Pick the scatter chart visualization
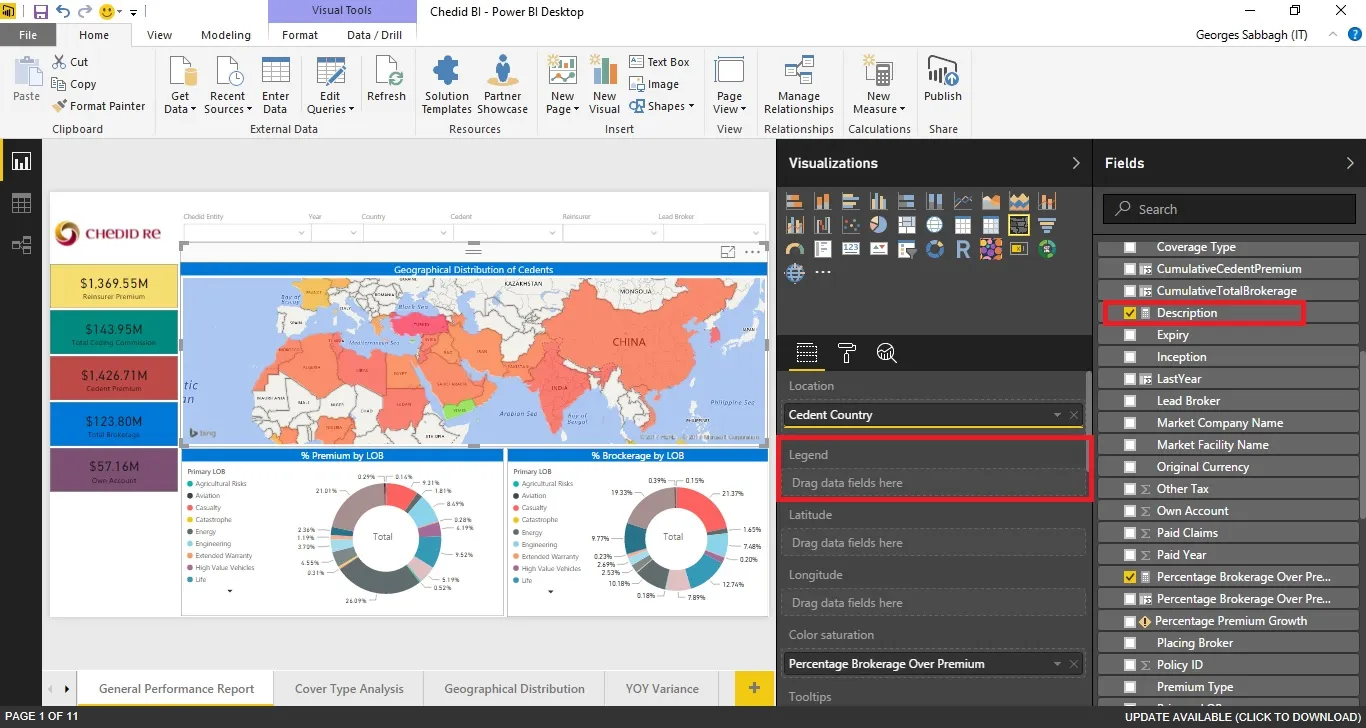The image size is (1366, 728). (x=851, y=225)
